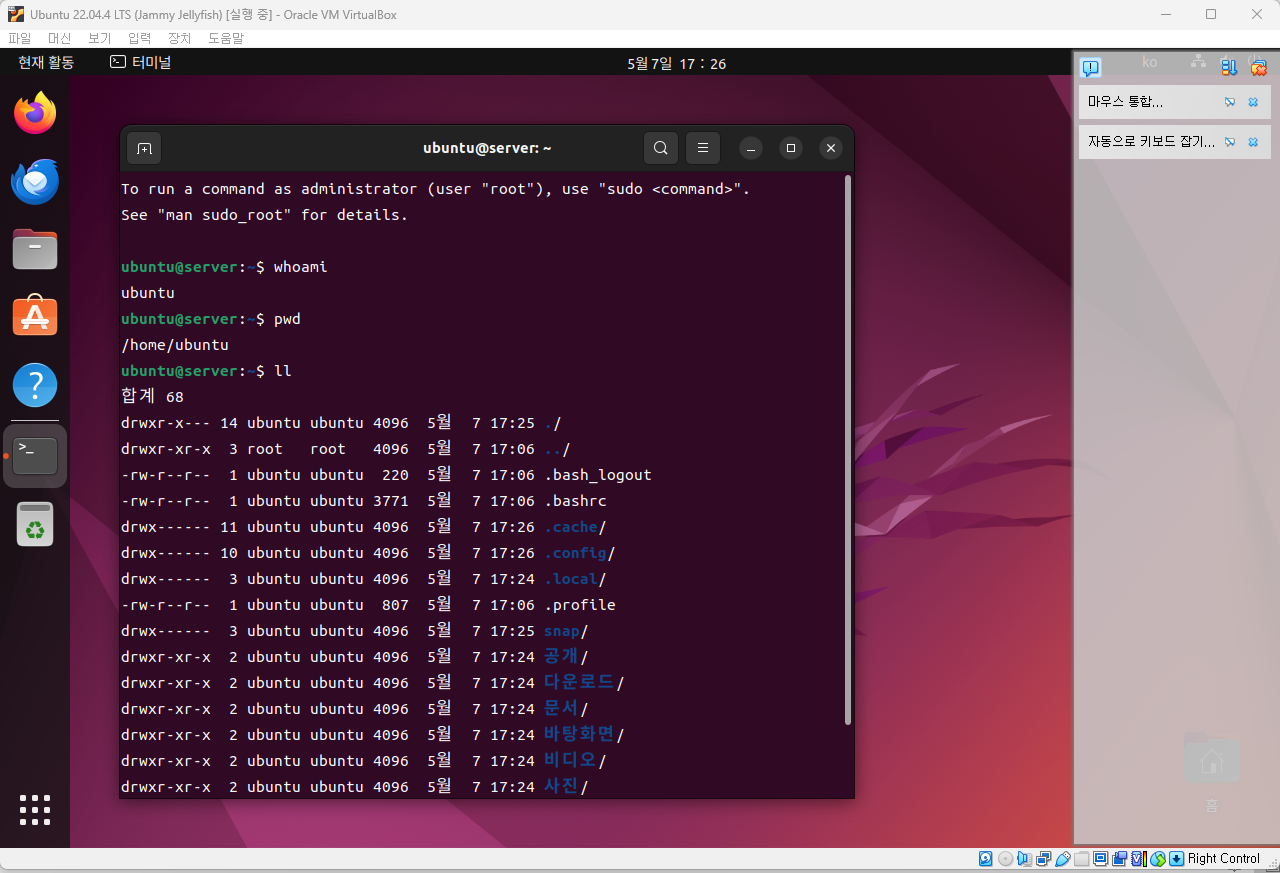Open the hard disk status bar indicator
Image resolution: width=1280 pixels, height=873 pixels.
click(986, 858)
